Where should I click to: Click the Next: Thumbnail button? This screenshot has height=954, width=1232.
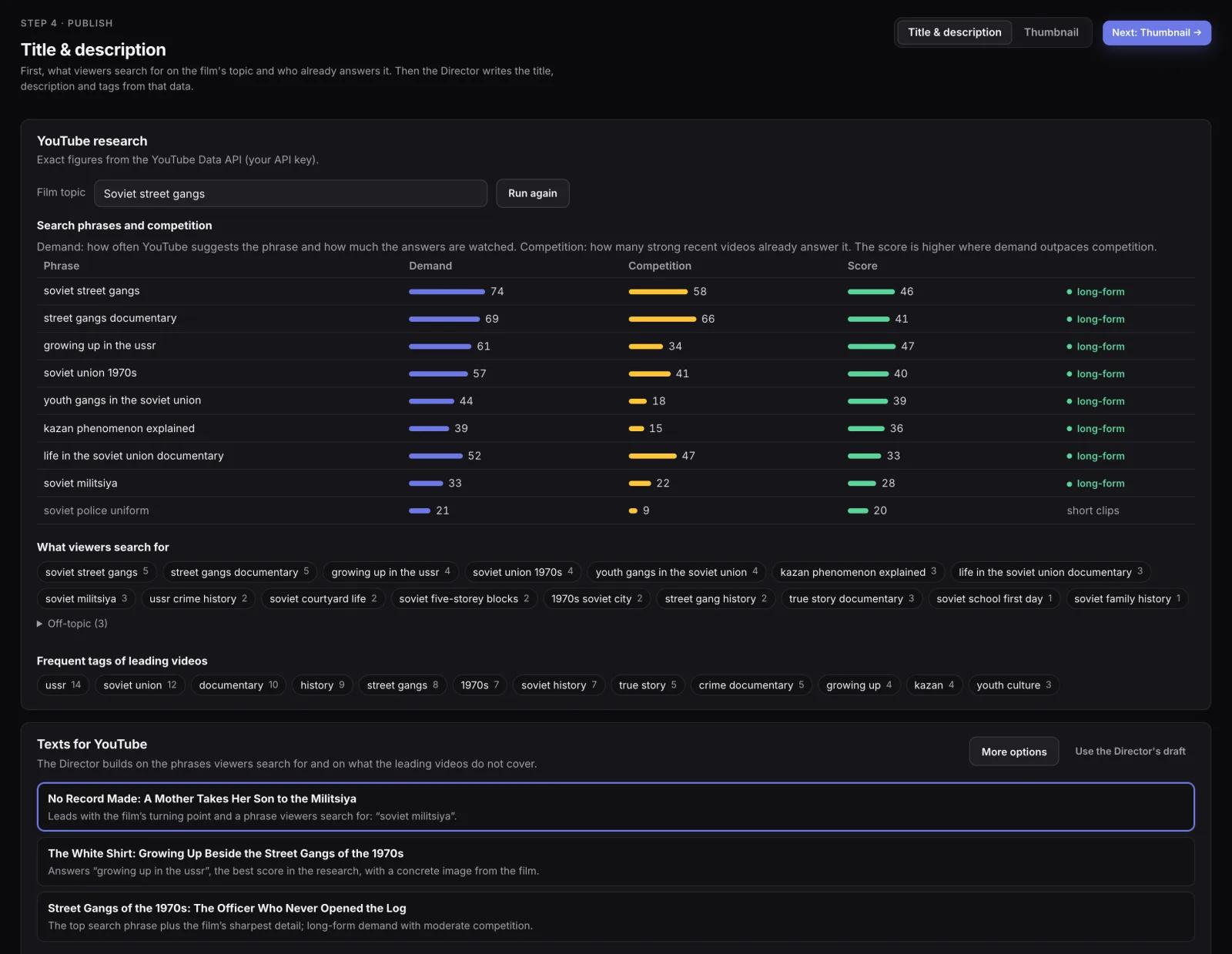pyautogui.click(x=1156, y=32)
